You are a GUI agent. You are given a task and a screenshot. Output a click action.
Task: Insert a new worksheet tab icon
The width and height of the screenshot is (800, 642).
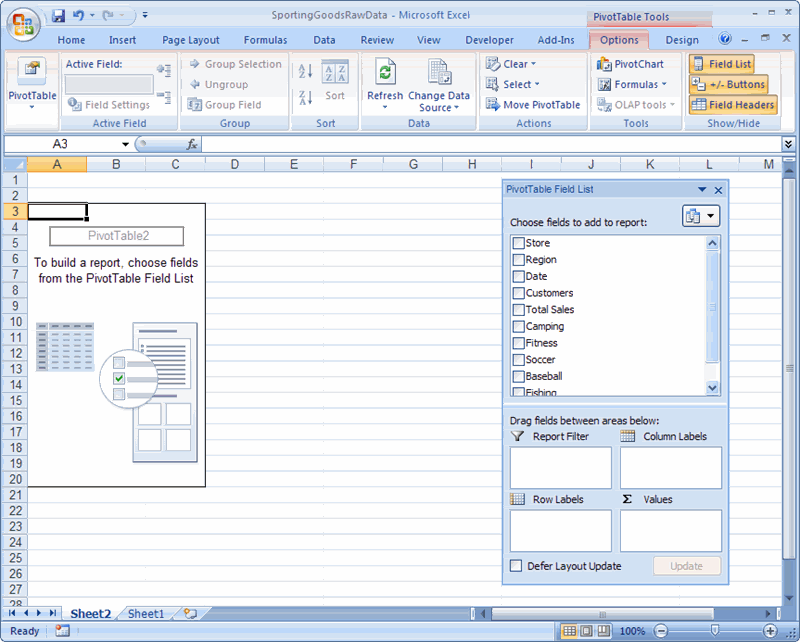190,613
